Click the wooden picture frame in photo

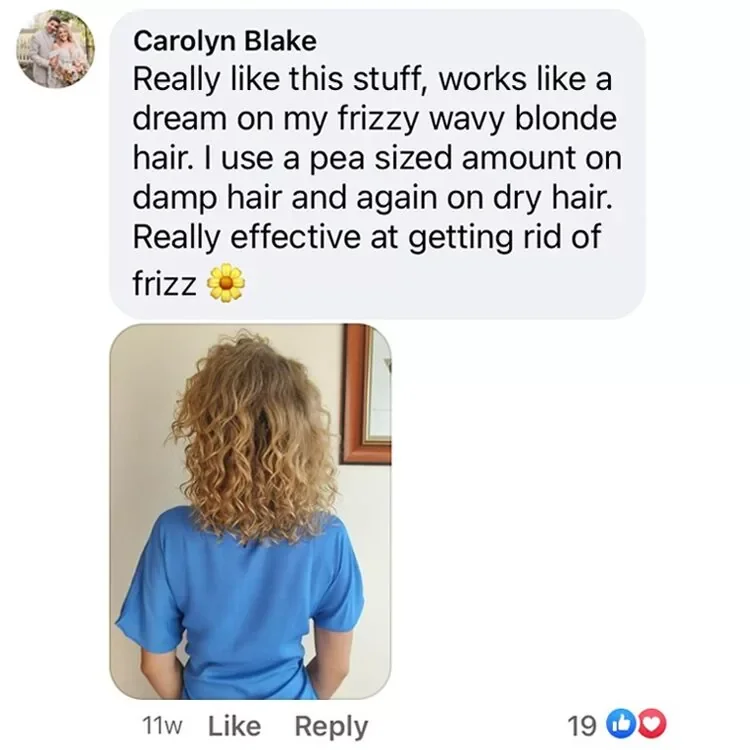point(366,395)
